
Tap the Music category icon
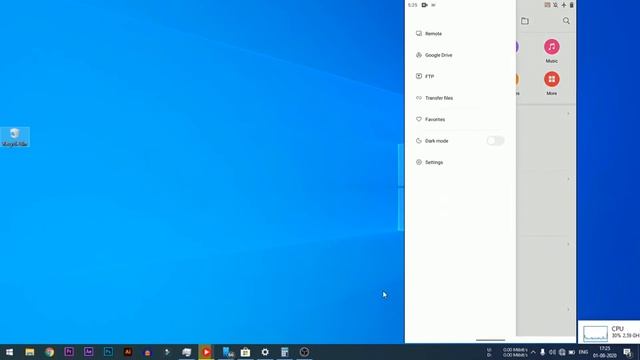[551, 47]
